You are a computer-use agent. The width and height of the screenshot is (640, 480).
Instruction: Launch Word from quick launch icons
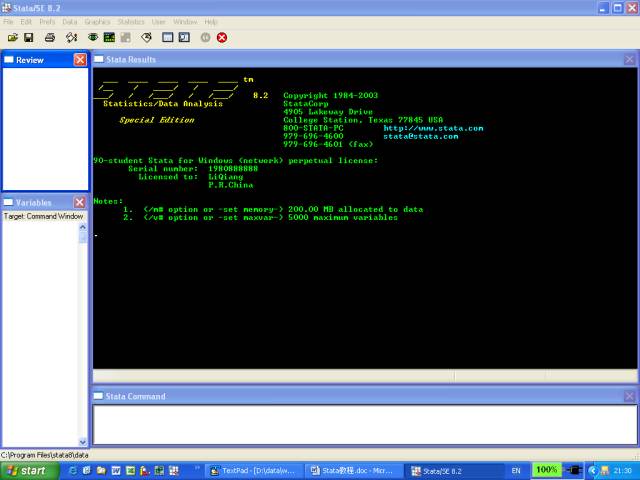click(116, 471)
